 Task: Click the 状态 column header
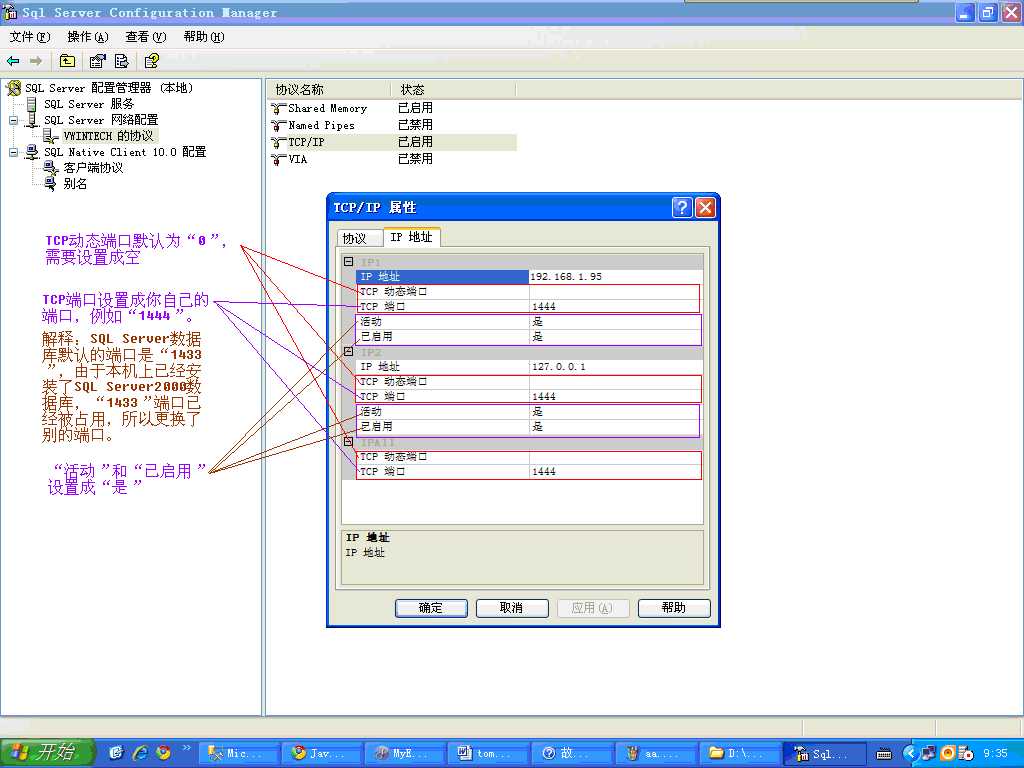coord(453,89)
